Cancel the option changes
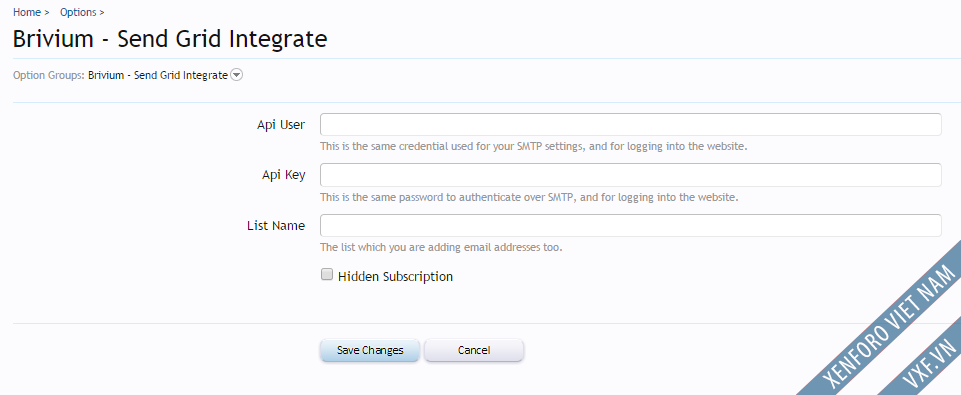Screen dimensions: 961x395 click(x=474, y=350)
